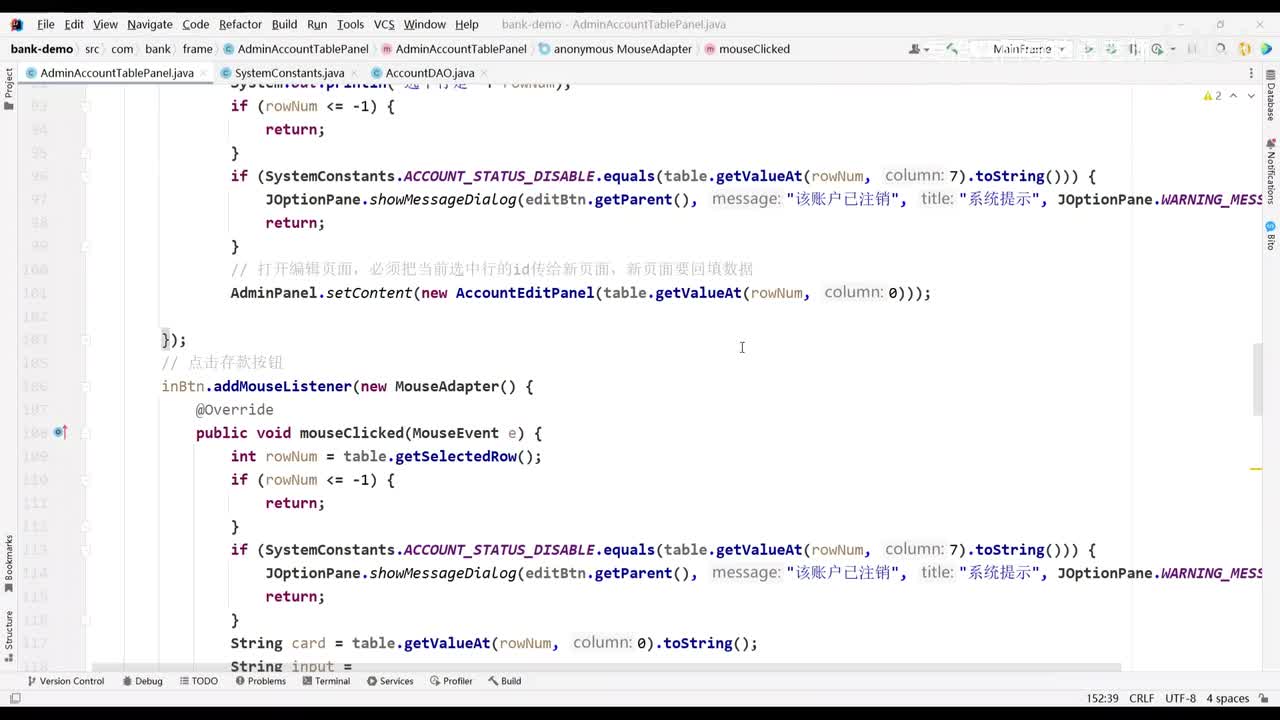Image resolution: width=1280 pixels, height=720 pixels.
Task: Click the line:column indicator 152:39
Action: 1102,698
